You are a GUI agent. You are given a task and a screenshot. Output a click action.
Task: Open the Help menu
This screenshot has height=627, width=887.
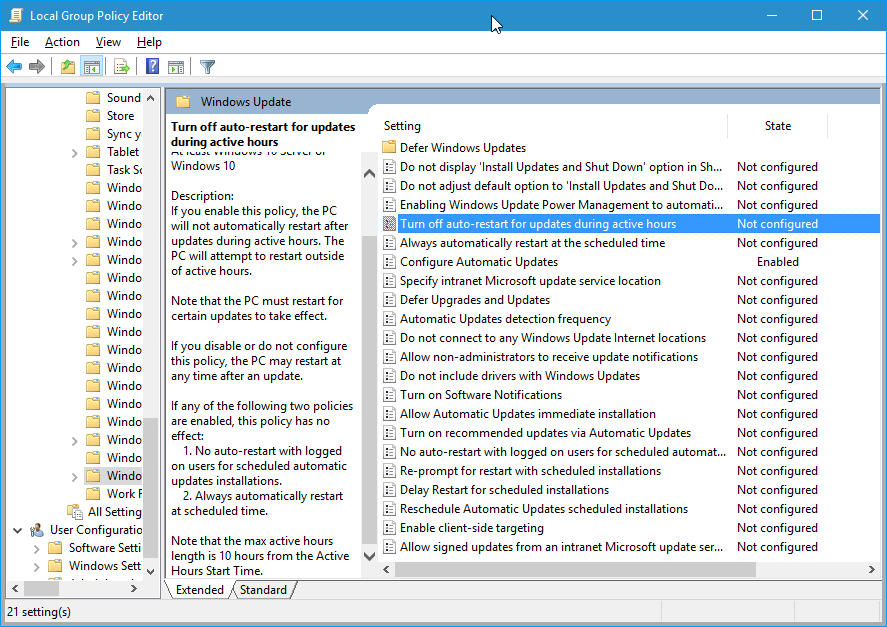point(149,42)
